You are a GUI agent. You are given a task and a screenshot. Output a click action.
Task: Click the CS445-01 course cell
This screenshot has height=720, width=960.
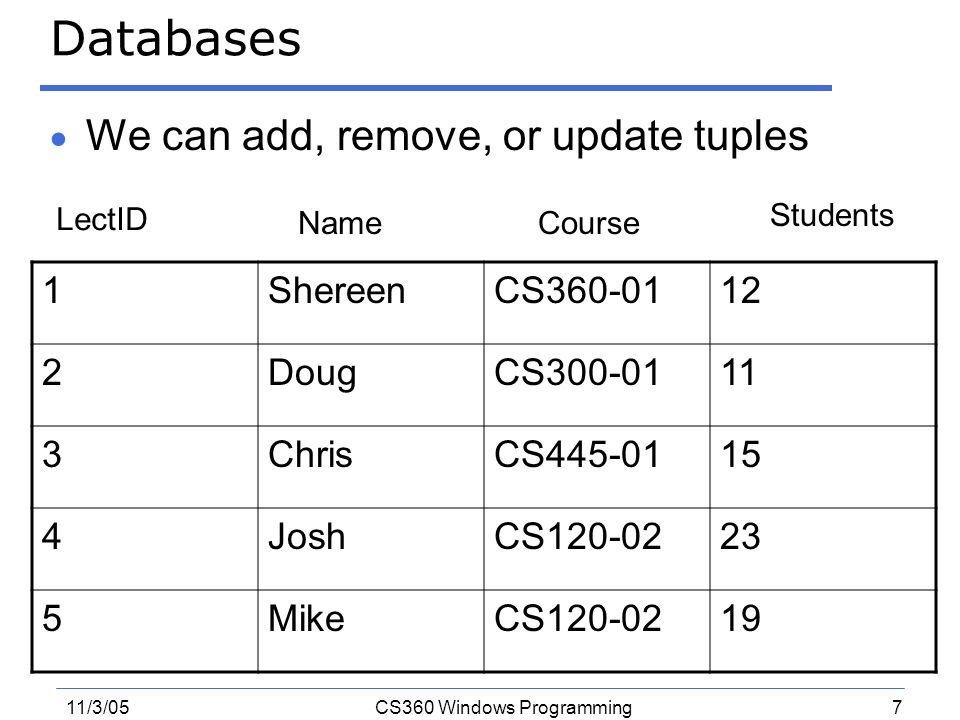coord(597,467)
